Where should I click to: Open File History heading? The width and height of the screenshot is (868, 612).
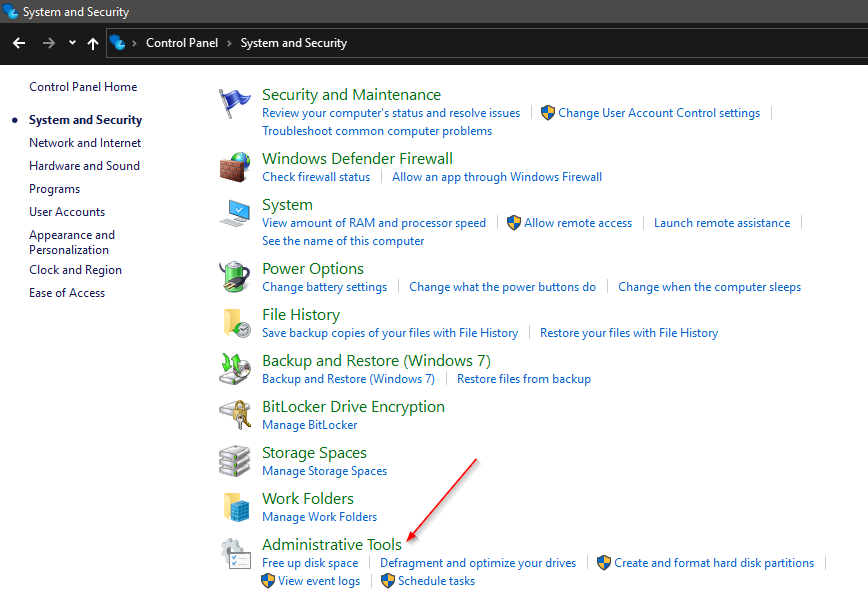301,315
